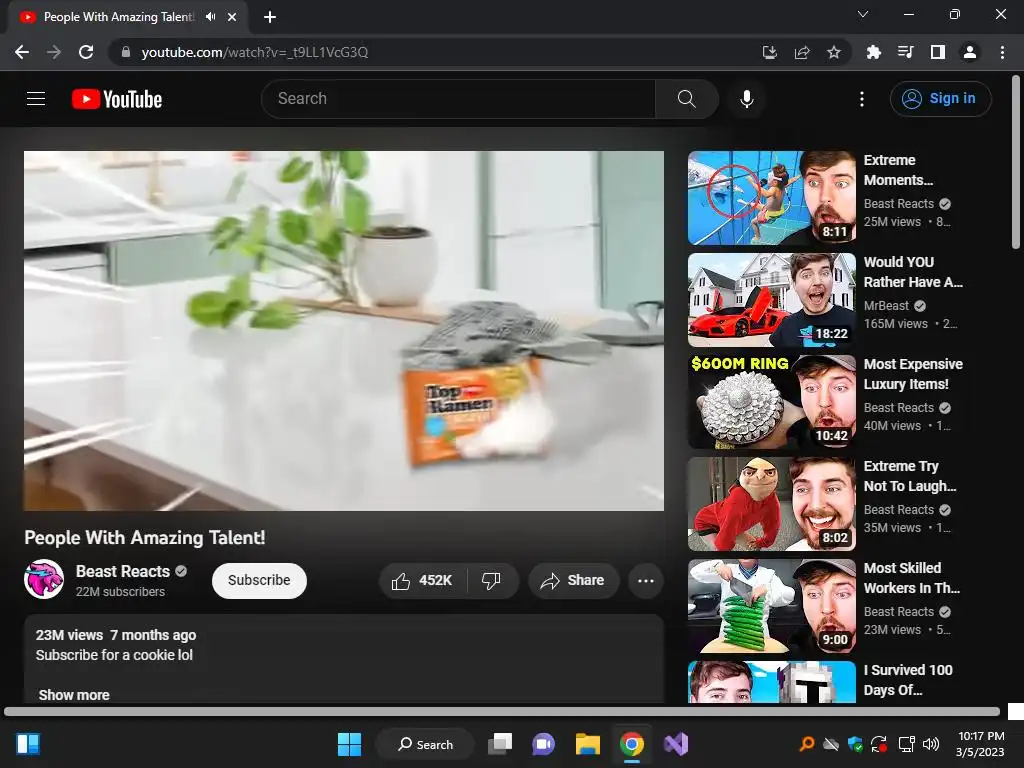
Task: Open volume control in system tray
Action: pos(931,744)
